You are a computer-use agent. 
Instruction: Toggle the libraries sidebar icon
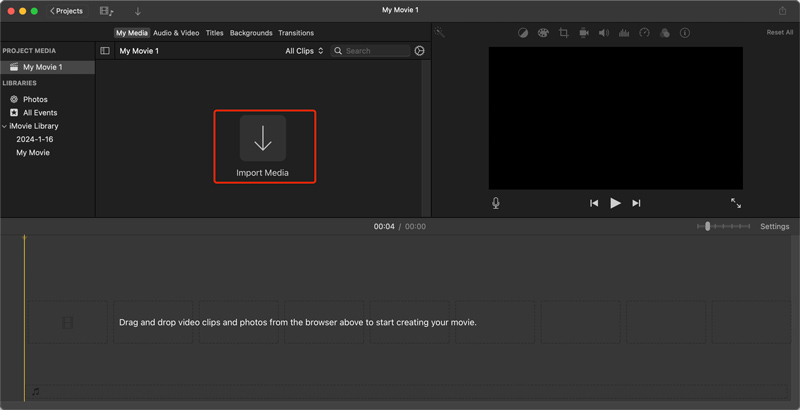point(105,51)
